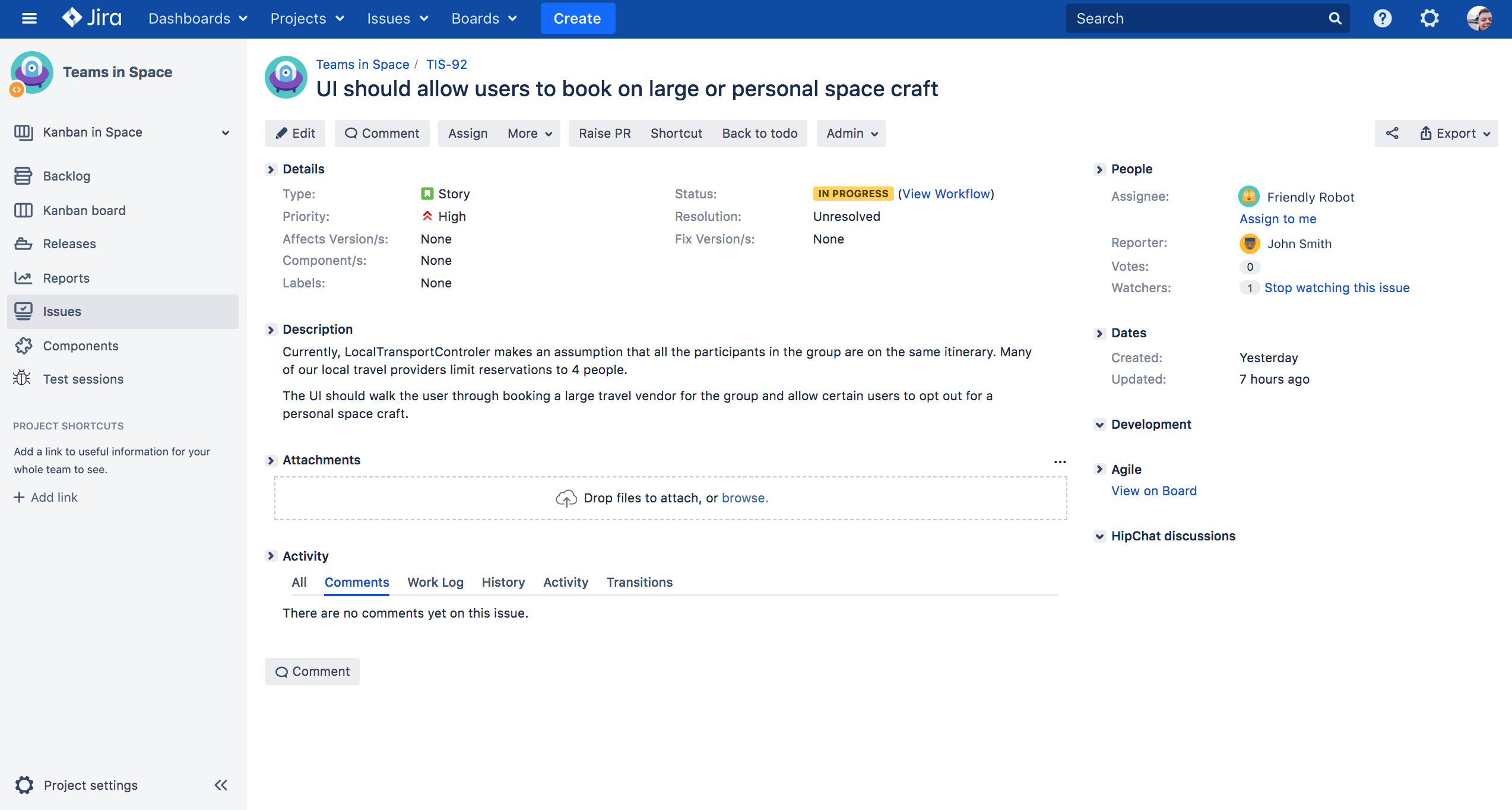Open the Boards menu
The height and width of the screenshot is (810, 1512).
pos(484,18)
